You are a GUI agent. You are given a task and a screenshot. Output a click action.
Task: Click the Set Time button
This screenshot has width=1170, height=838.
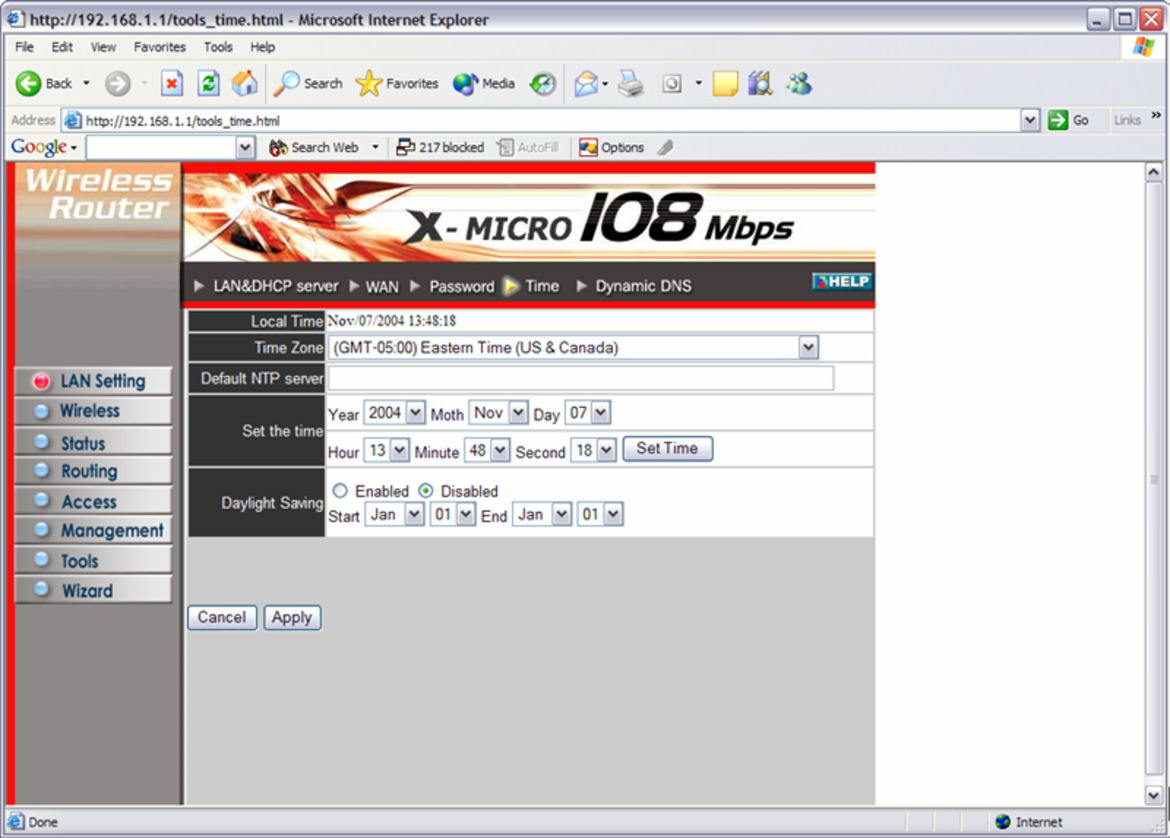click(667, 448)
